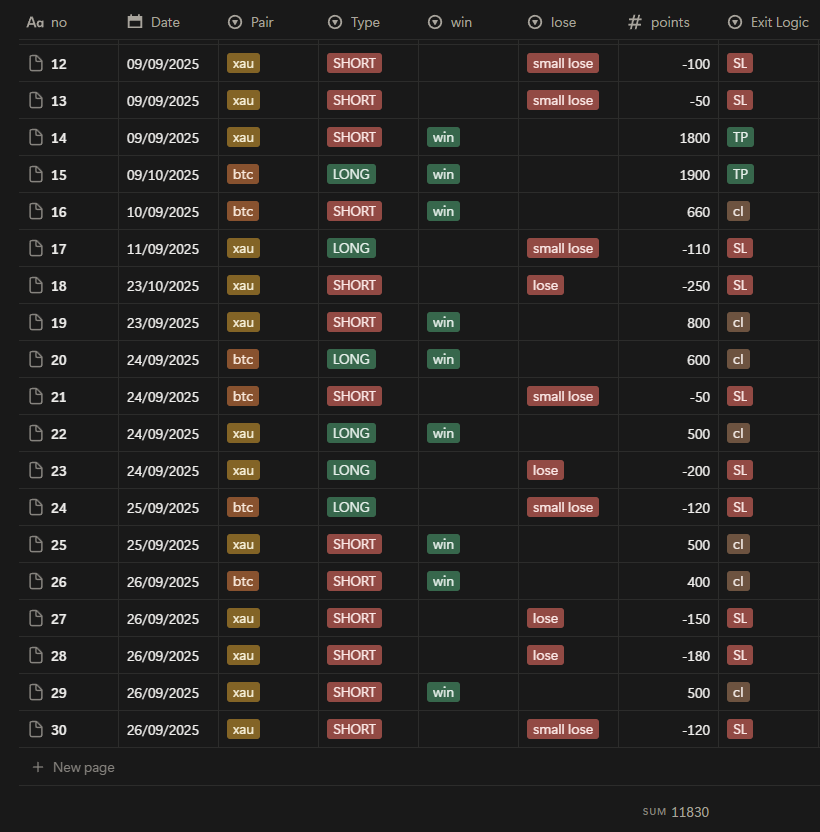Open Exit Logic column header menu

(x=768, y=22)
